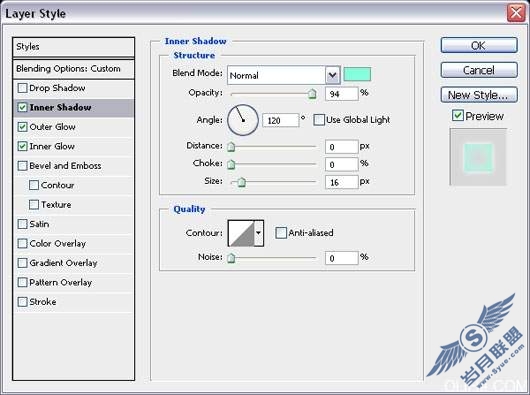The height and width of the screenshot is (395, 530).
Task: Click the Contour curve thumbnail
Action: point(241,233)
